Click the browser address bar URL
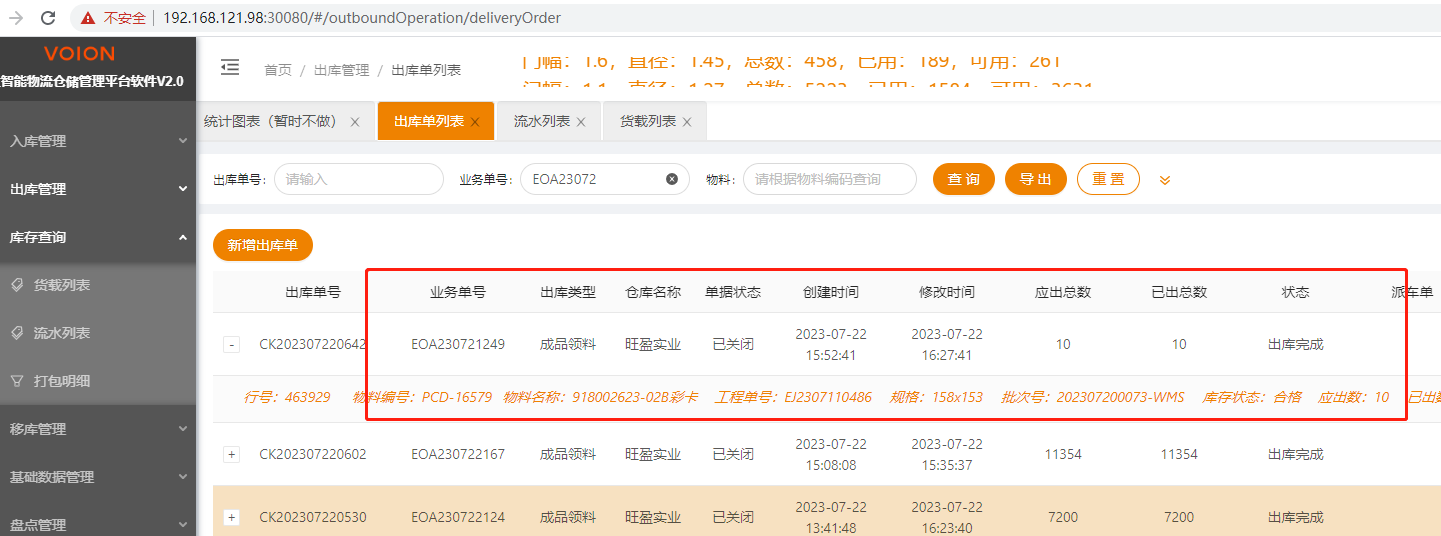This screenshot has height=536, width=1441. 361,18
